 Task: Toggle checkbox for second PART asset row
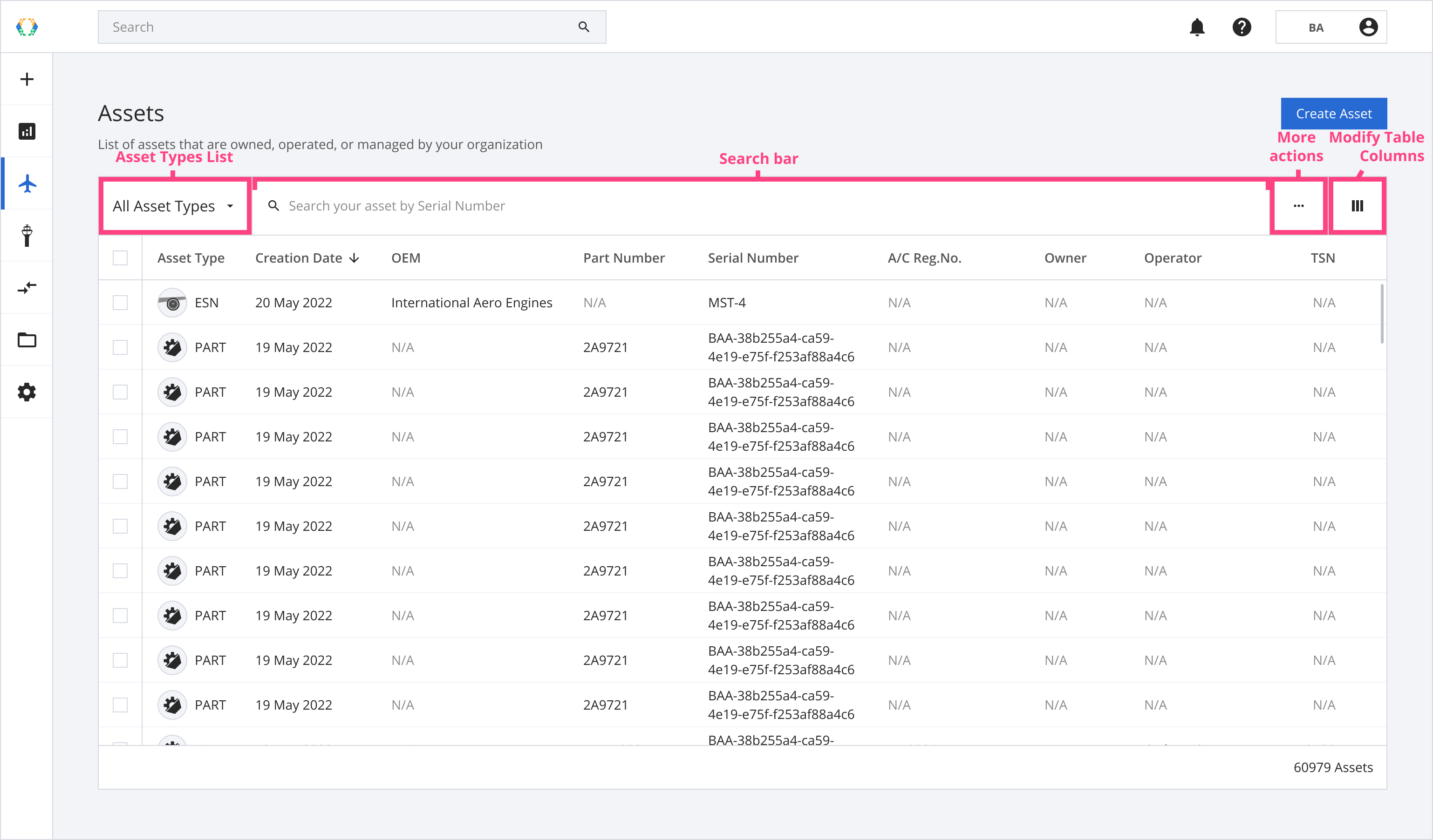click(x=120, y=391)
